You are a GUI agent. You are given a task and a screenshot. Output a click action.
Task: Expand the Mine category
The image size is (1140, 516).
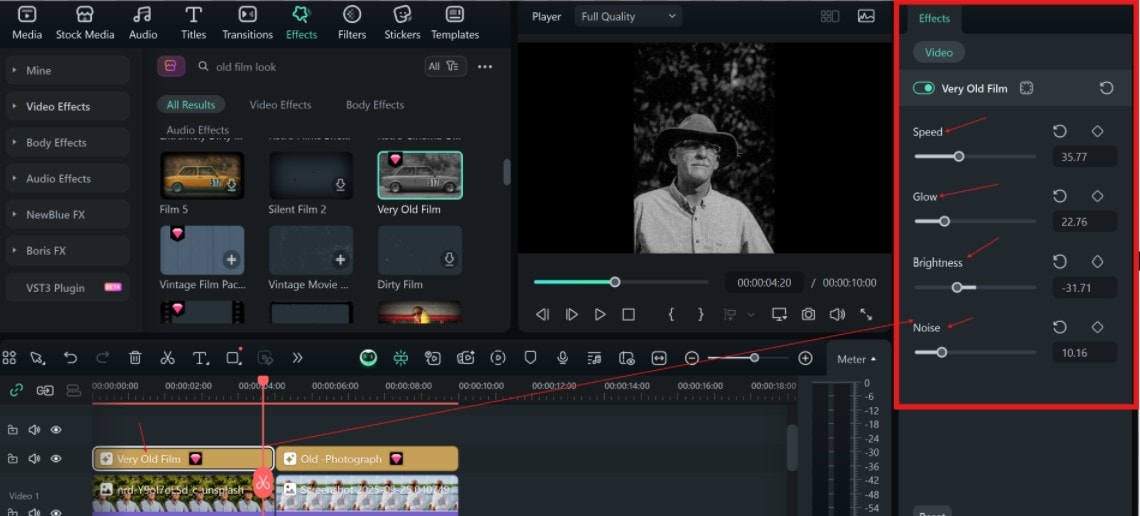click(x=68, y=70)
